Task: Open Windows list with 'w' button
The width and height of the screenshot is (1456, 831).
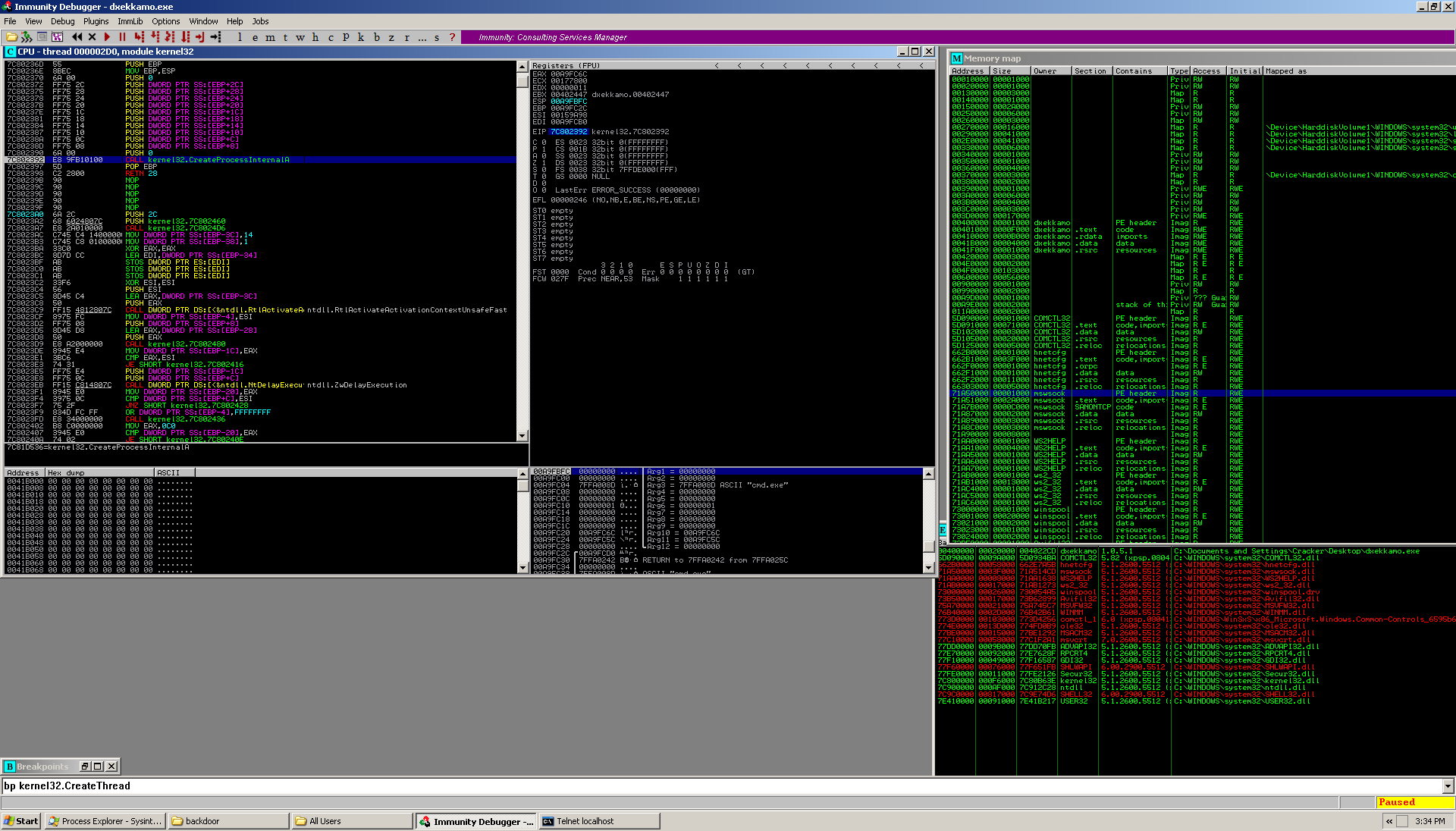Action: 300,37
